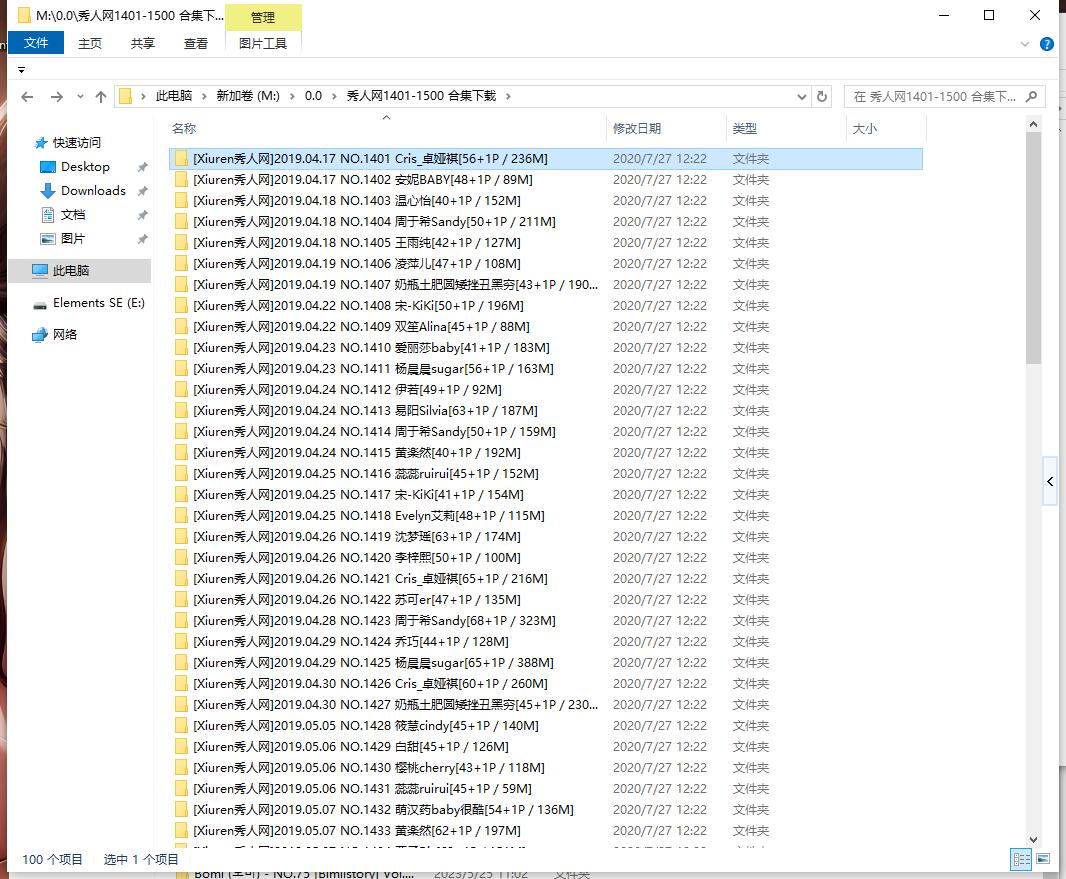Click the scrollbar down arrow
The width and height of the screenshot is (1066, 879).
click(1033, 840)
